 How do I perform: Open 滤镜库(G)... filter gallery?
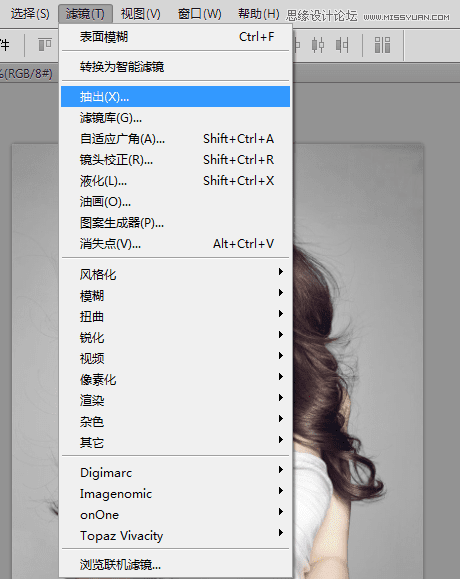pos(176,118)
